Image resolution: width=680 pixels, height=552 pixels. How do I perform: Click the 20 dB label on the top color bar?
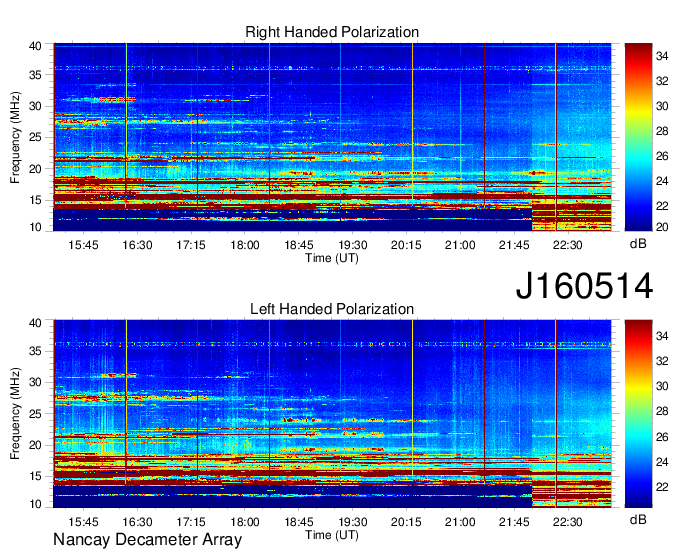click(x=662, y=227)
